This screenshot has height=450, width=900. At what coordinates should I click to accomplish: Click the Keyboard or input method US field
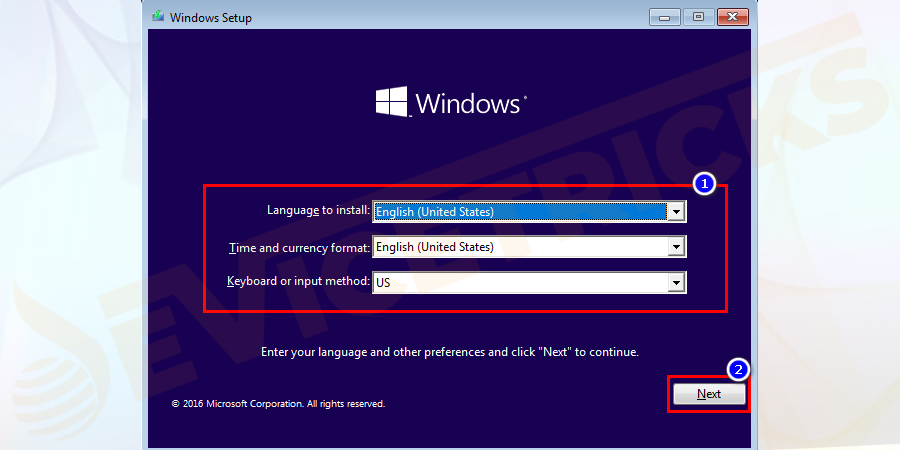tap(529, 282)
